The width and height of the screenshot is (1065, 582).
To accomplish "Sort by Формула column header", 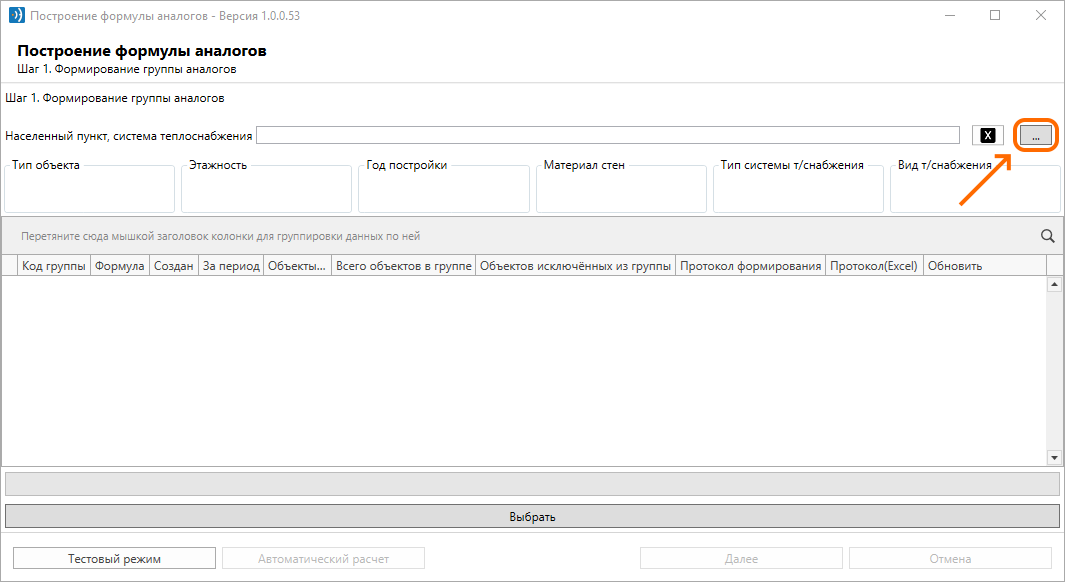I will (120, 266).
